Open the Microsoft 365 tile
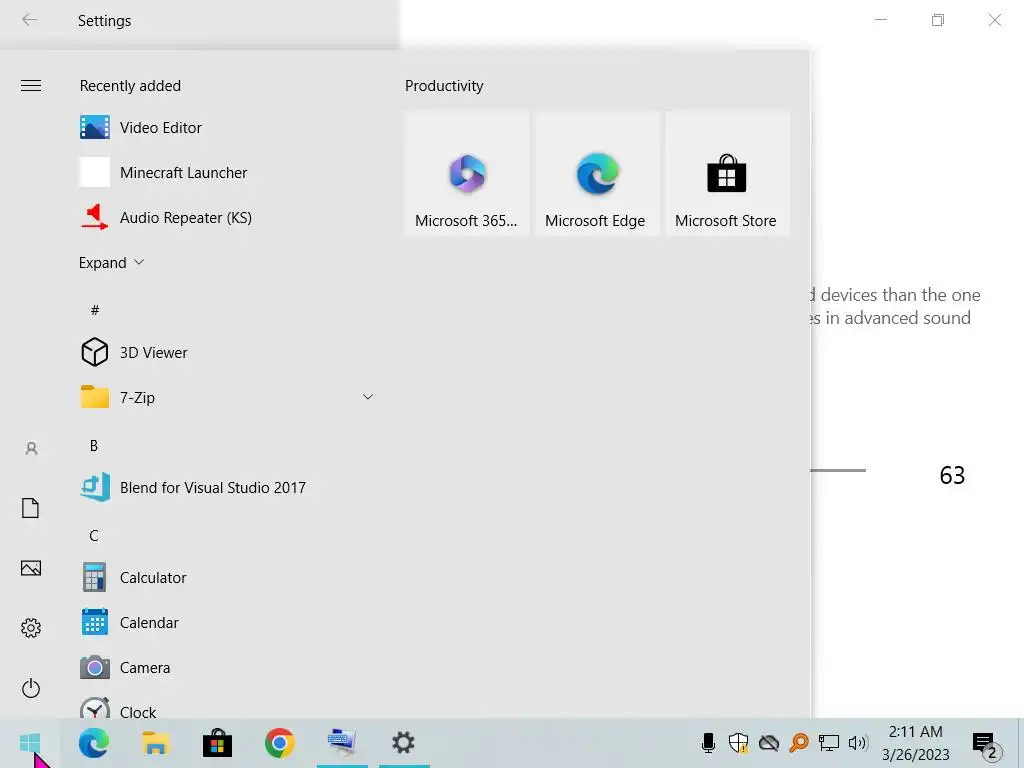The width and height of the screenshot is (1024, 768). [x=466, y=174]
